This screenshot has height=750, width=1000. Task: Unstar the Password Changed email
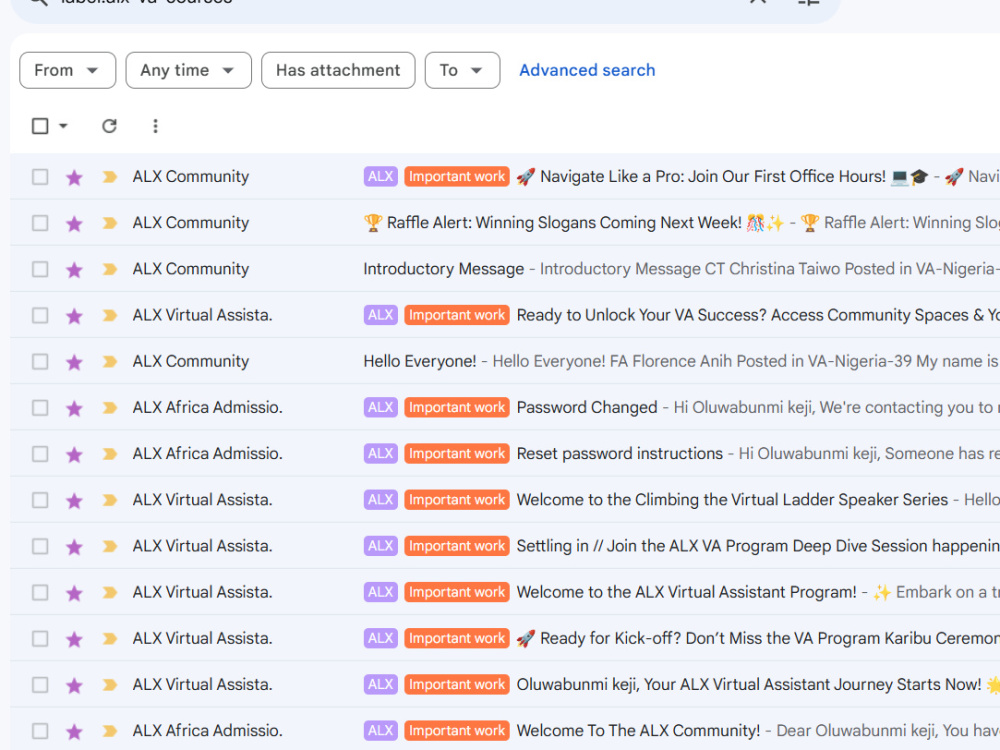[x=74, y=408]
